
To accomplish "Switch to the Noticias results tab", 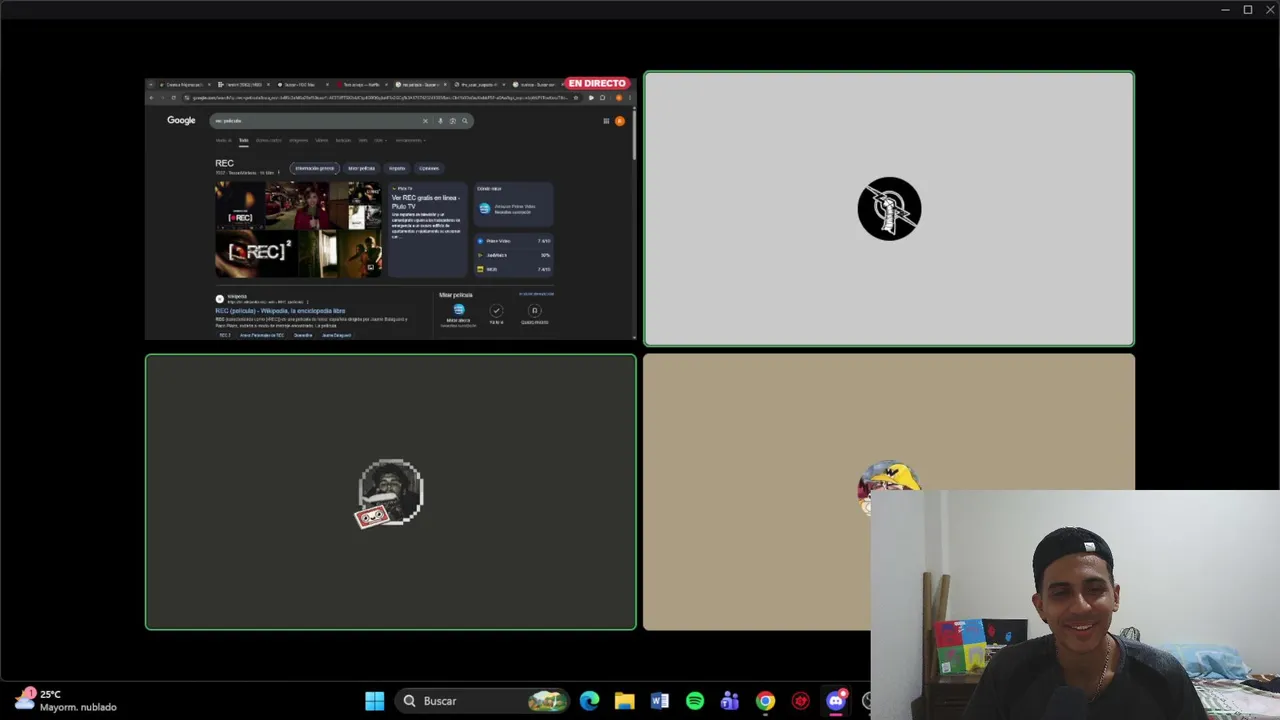I will [343, 140].
